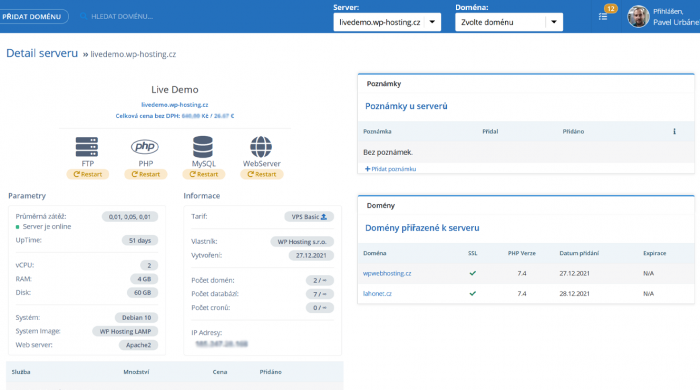Click the Bez poznámek row
Screen dimensions: 700x390
[x=526, y=152]
